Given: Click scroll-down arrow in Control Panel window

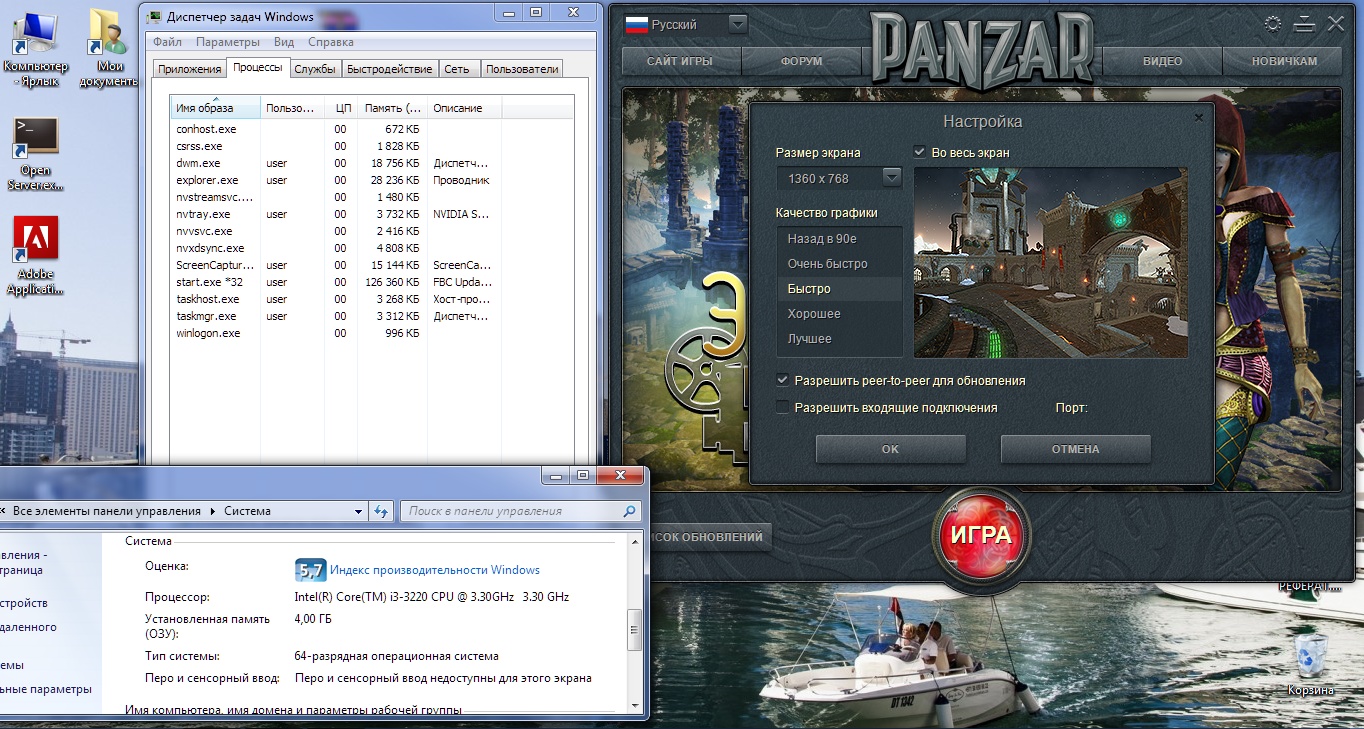Looking at the screenshot, I should click(634, 705).
